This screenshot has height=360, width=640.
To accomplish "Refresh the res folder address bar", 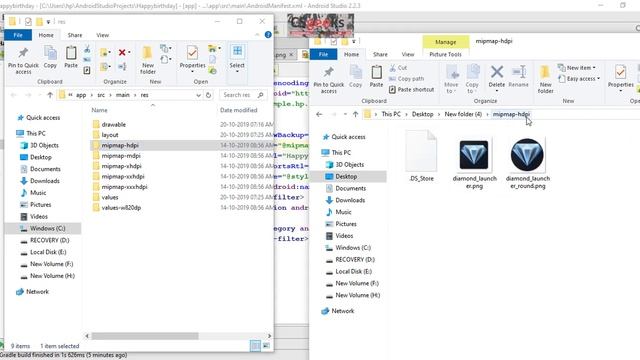I will click(209, 95).
